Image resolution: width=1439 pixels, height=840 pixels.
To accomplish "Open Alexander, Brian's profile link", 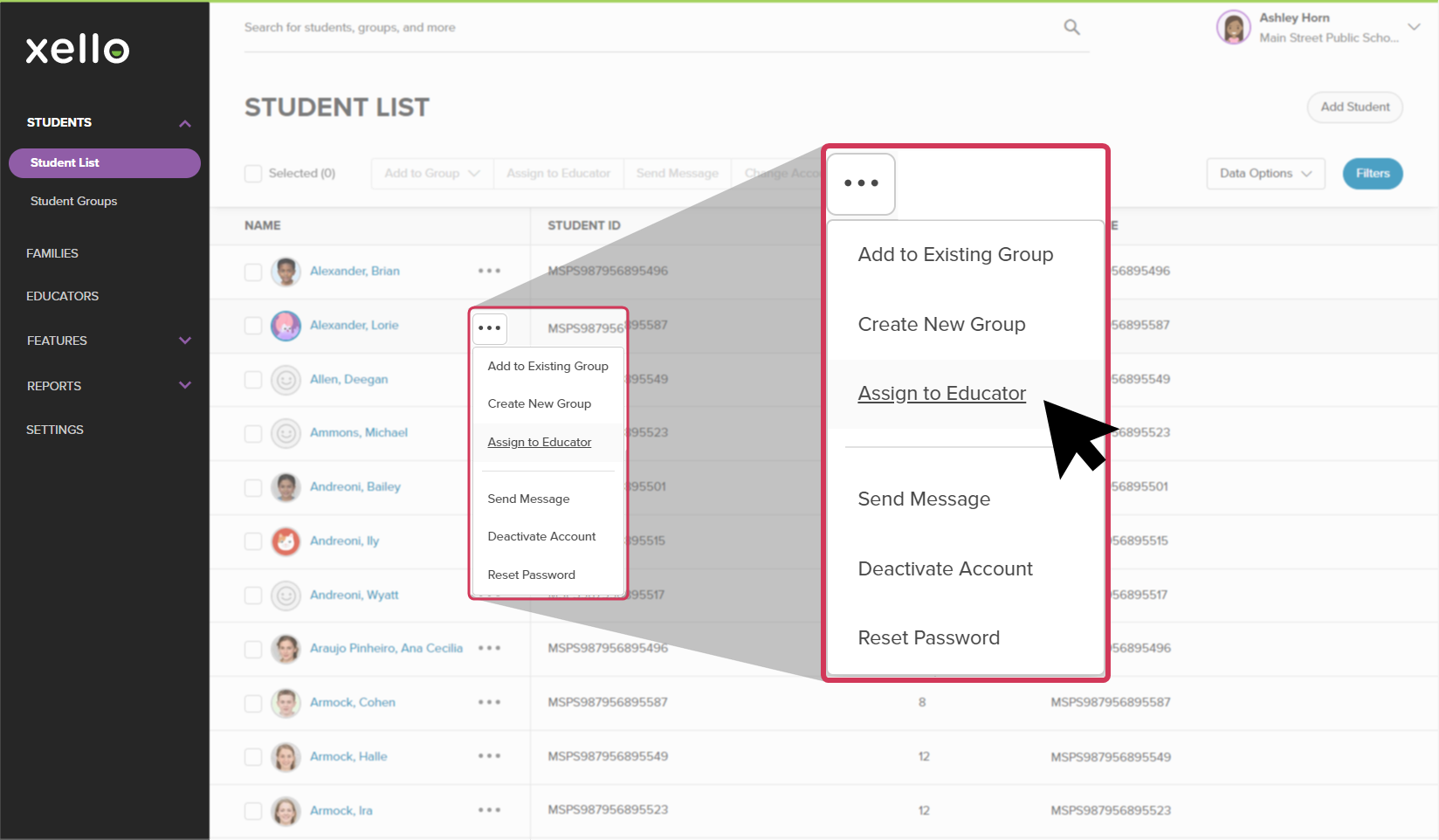I will pyautogui.click(x=355, y=271).
